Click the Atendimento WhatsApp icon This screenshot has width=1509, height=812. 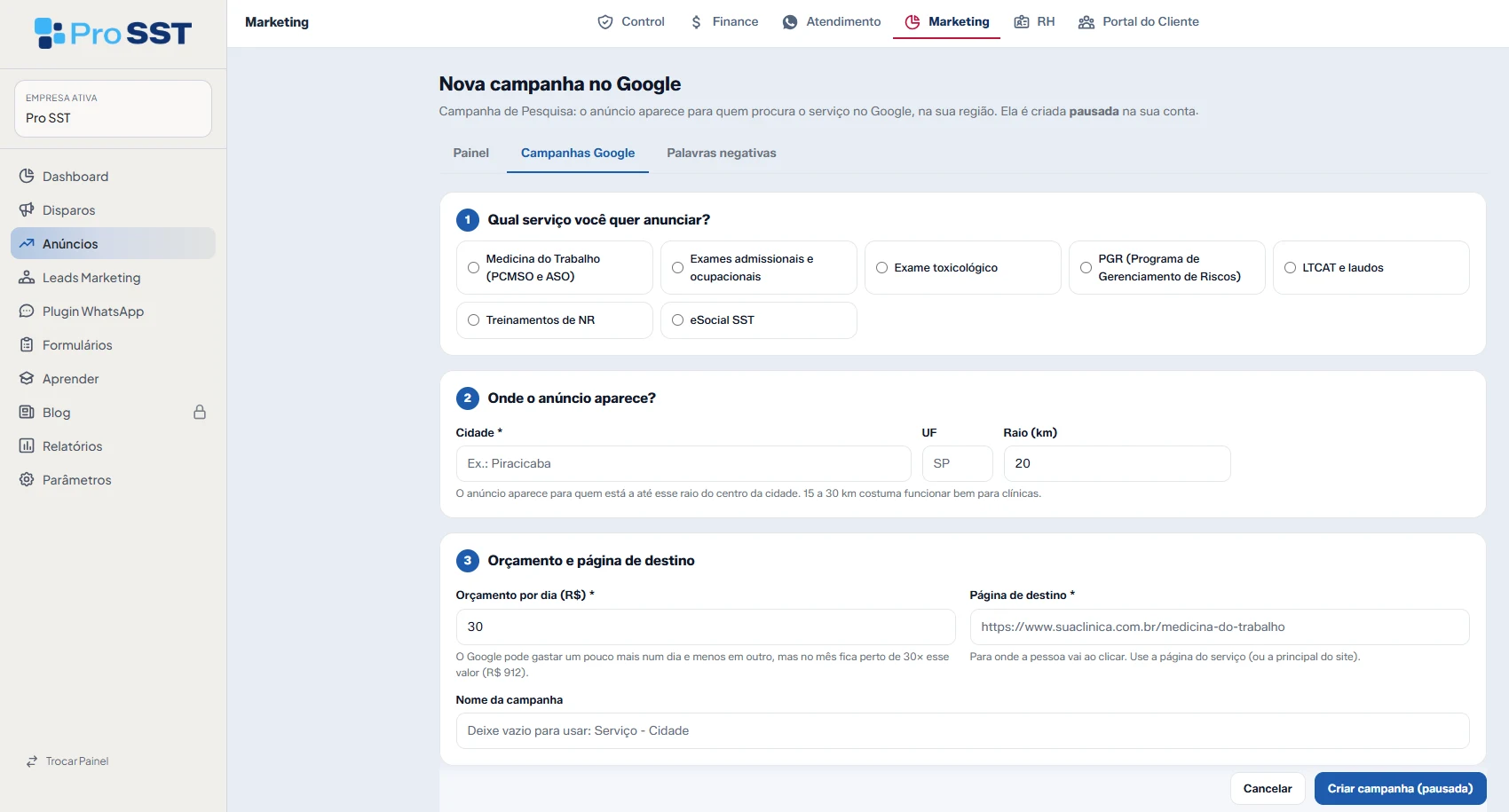(x=790, y=22)
